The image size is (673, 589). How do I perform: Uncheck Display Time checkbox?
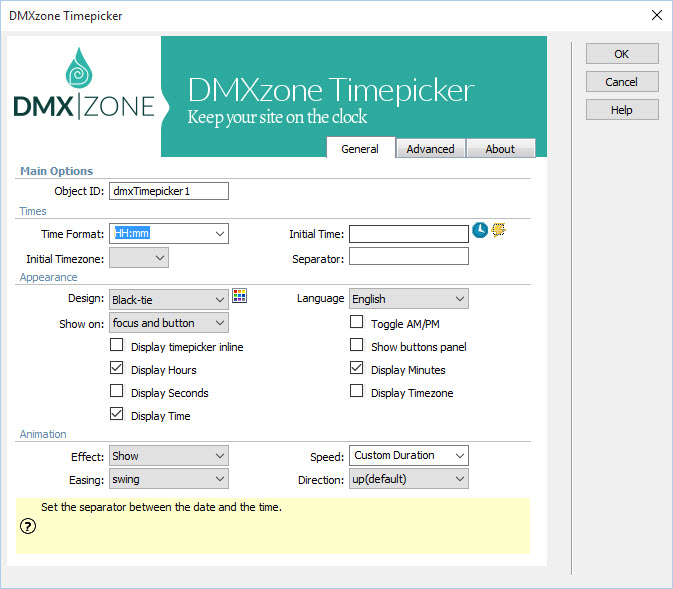(x=117, y=414)
